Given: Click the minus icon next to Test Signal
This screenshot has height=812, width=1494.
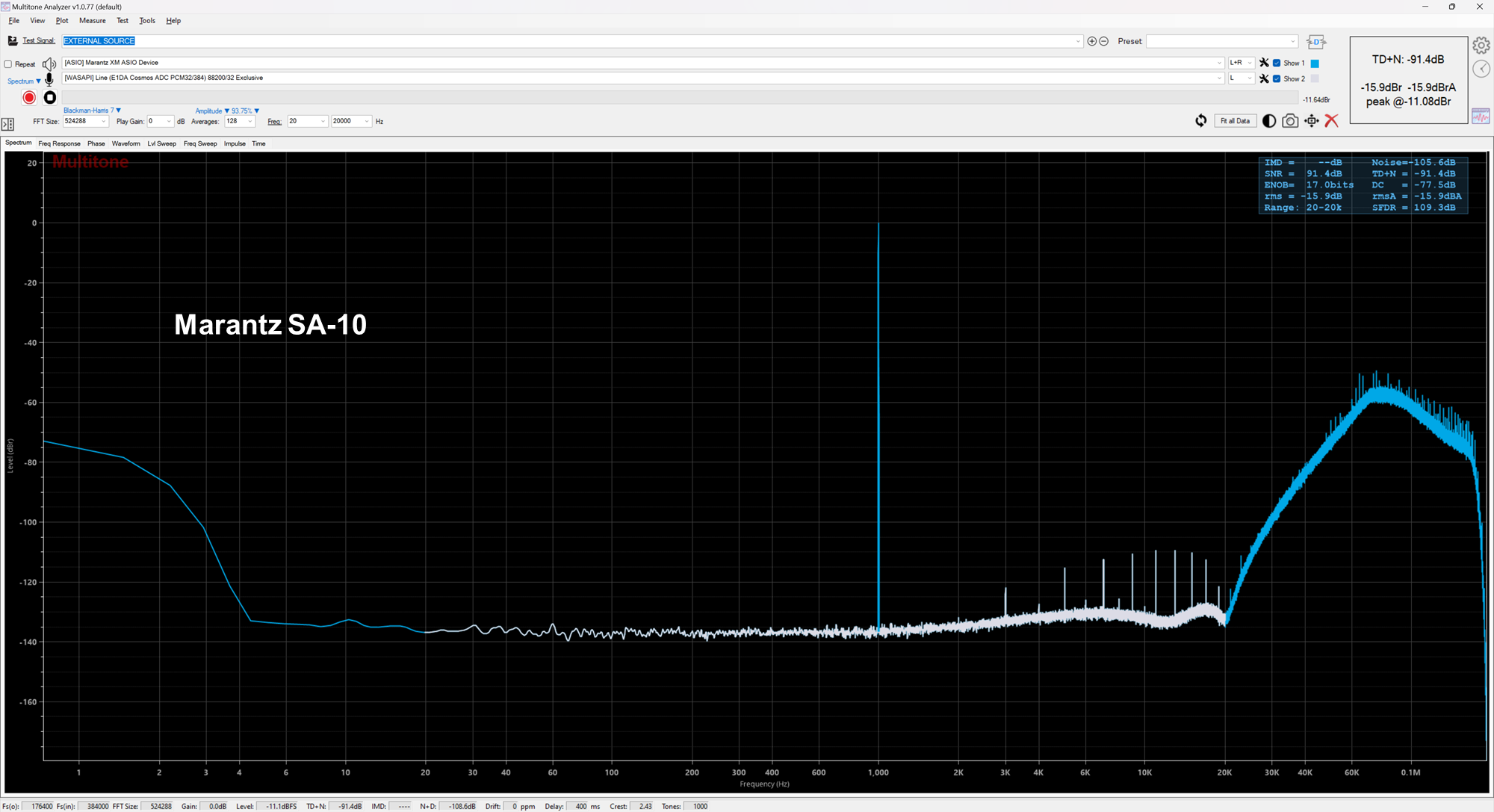Looking at the screenshot, I should [1104, 41].
